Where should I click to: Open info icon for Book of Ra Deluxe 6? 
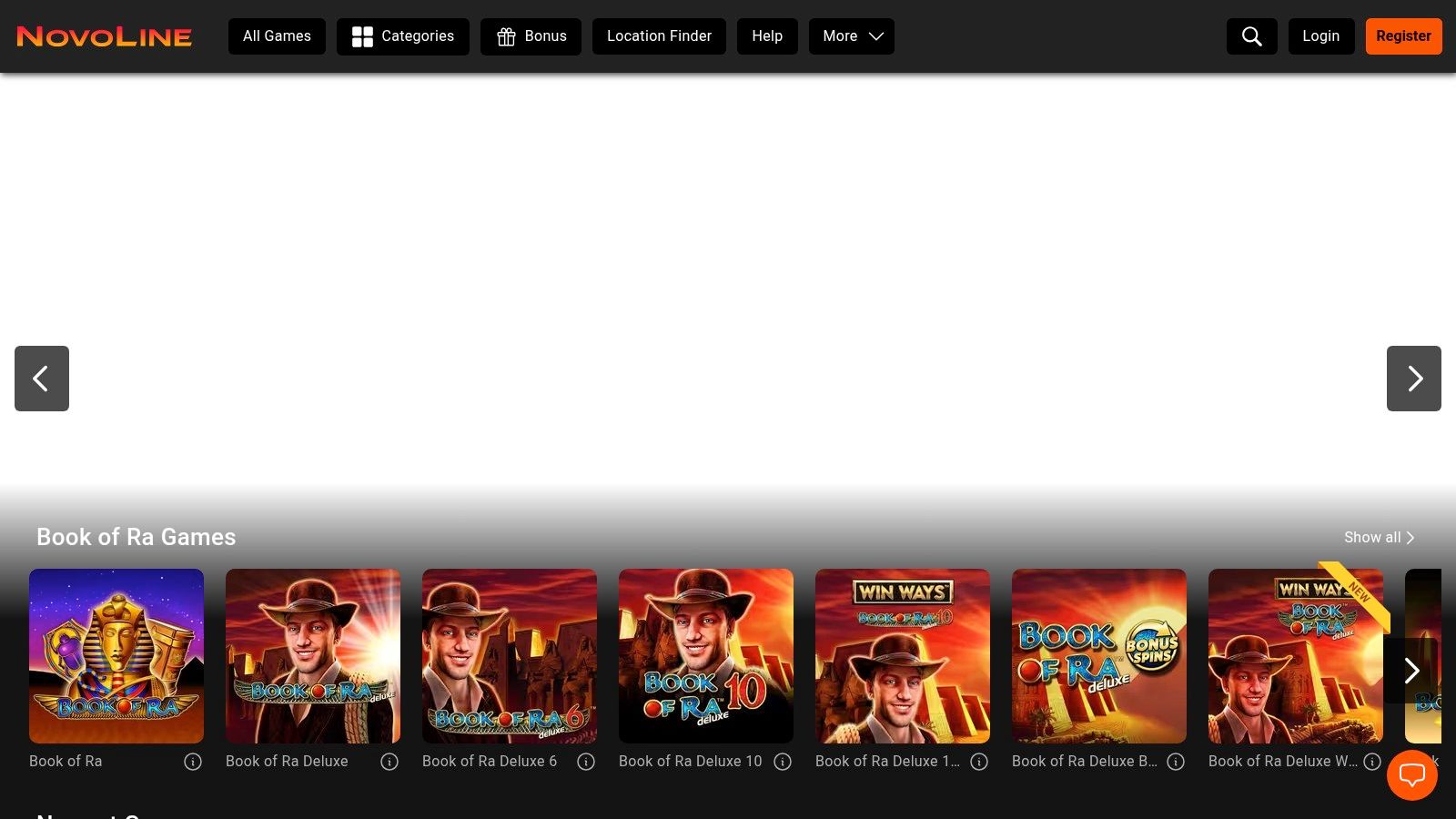coord(586,762)
